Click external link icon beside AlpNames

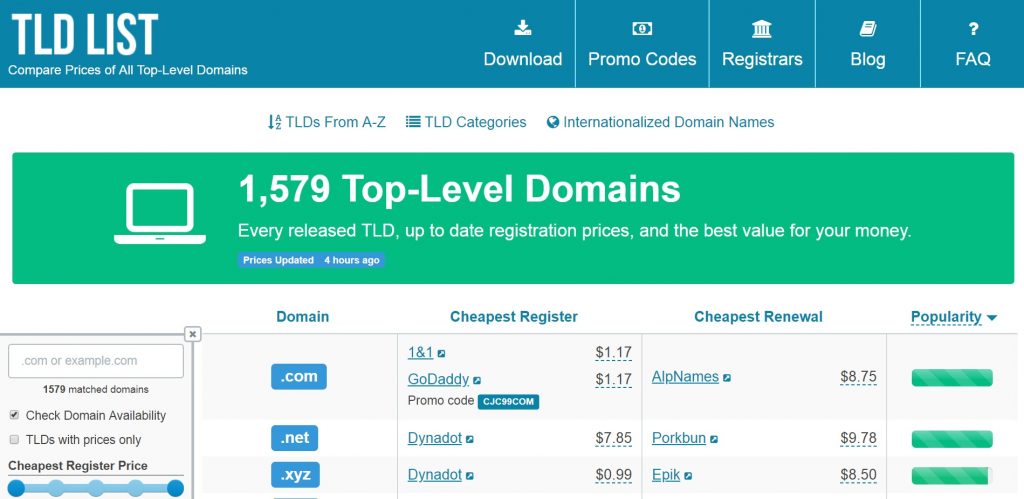coord(727,378)
